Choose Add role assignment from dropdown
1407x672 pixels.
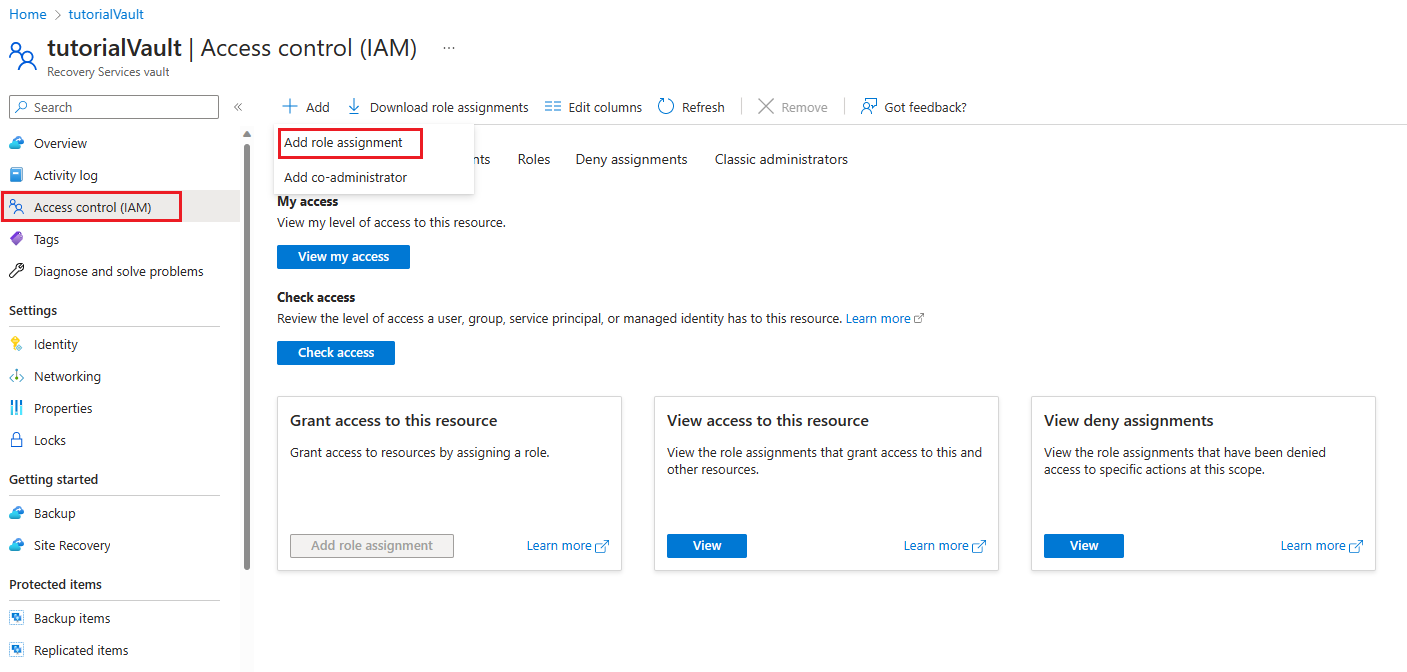pos(343,143)
